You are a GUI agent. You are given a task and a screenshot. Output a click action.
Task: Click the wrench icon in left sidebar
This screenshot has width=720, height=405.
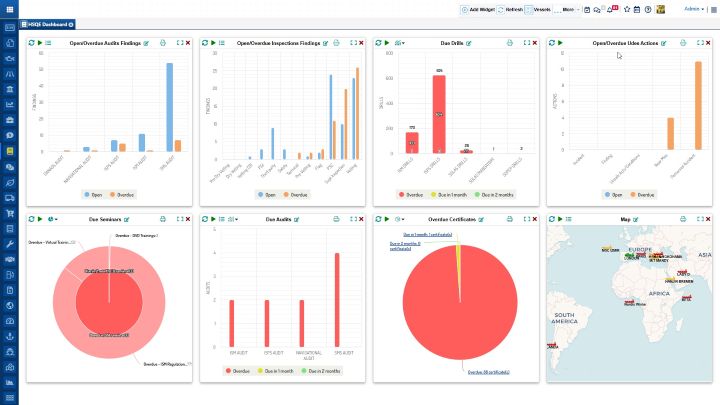(x=9, y=243)
